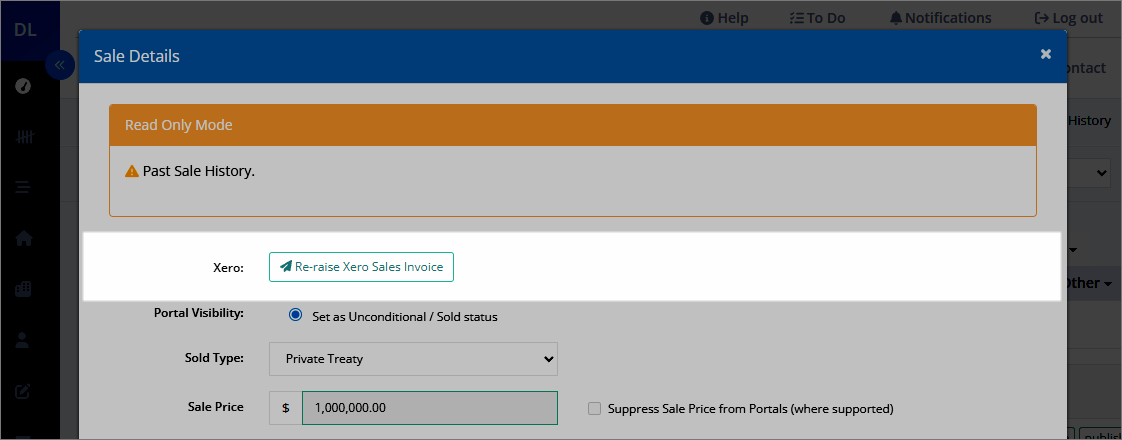Image resolution: width=1122 pixels, height=440 pixels.
Task: Collapse the sidebar with the chevron button
Action: tap(60, 65)
